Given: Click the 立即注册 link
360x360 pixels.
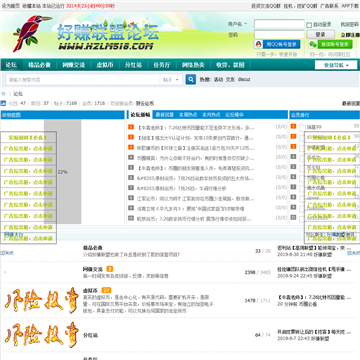Looking at the screenshot, I should (x=350, y=35).
